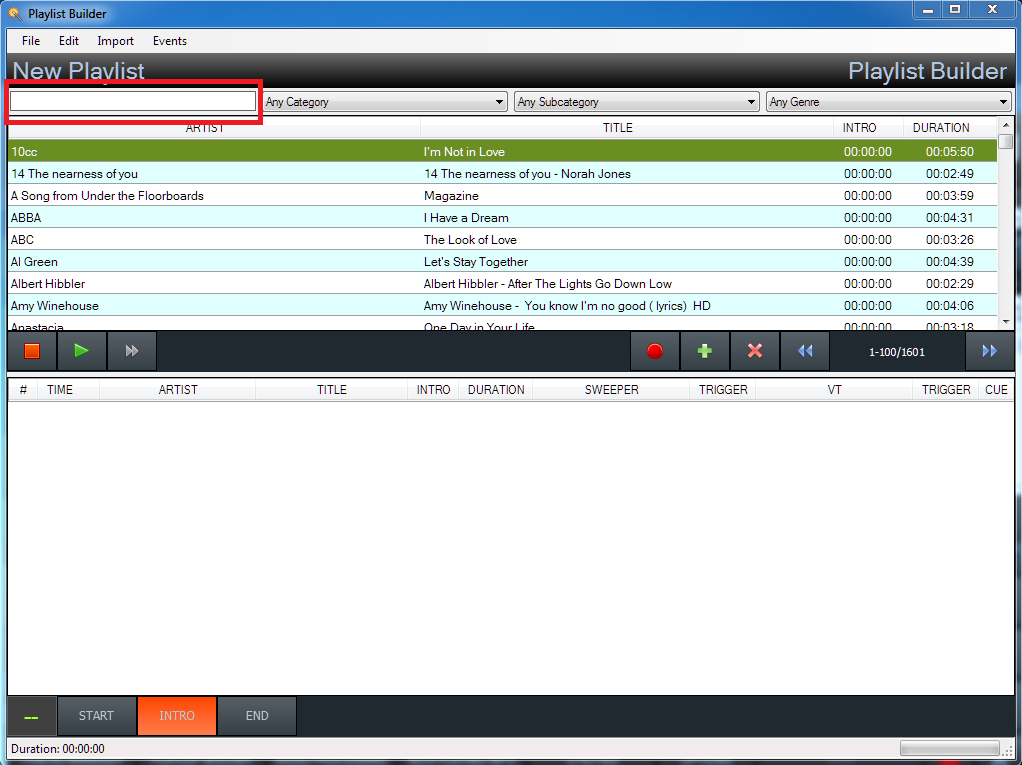Click the grey fast-forward preview button

tap(132, 351)
